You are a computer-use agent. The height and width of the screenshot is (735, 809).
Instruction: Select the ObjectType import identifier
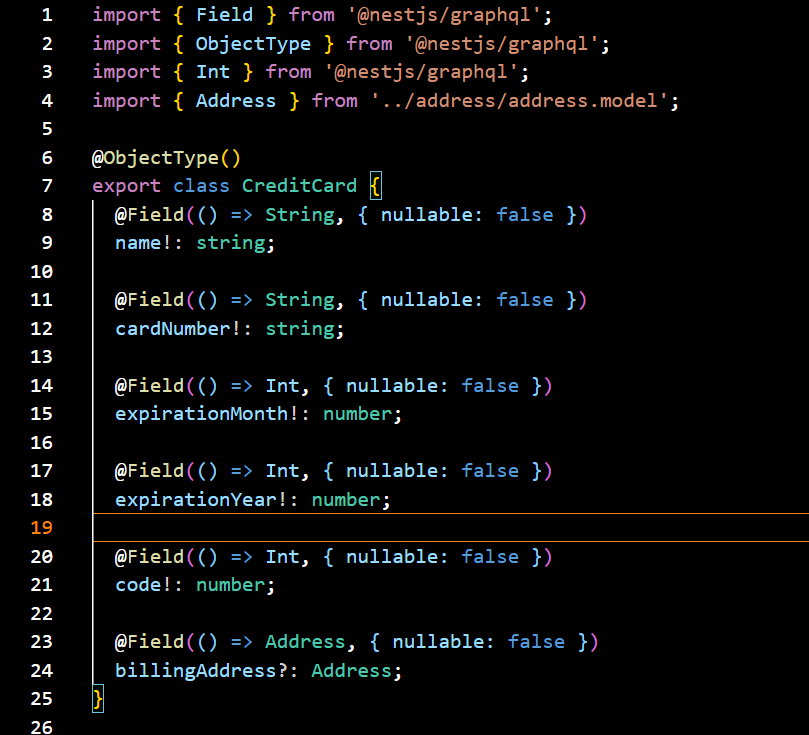(x=252, y=43)
